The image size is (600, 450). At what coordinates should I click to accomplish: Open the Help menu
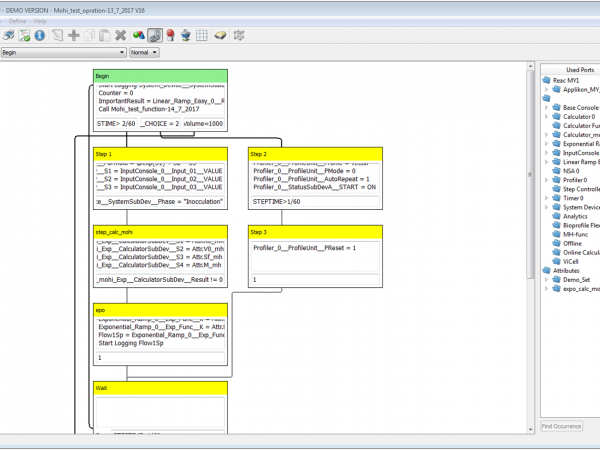[x=40, y=21]
